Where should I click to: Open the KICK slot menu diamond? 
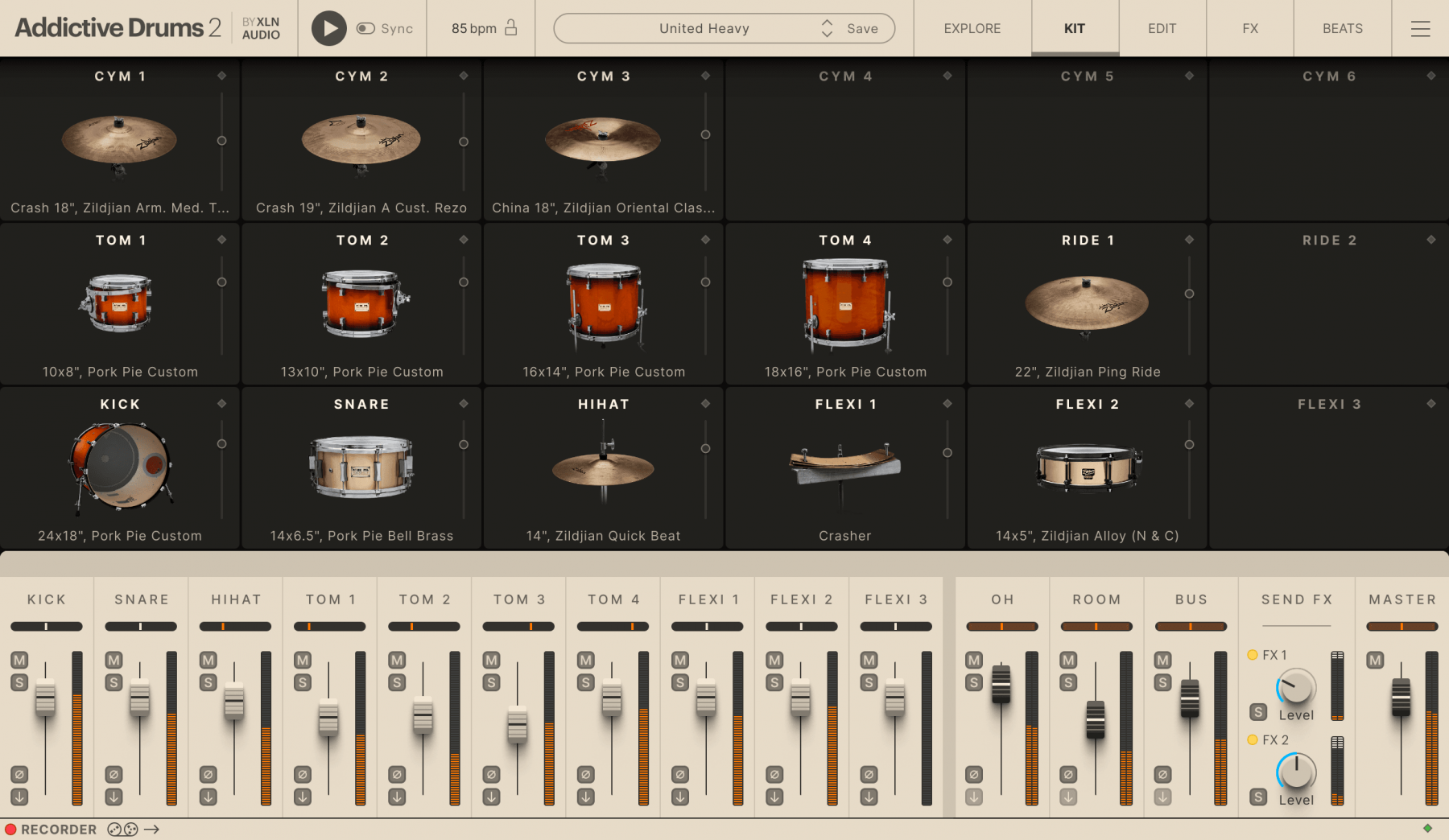(221, 404)
